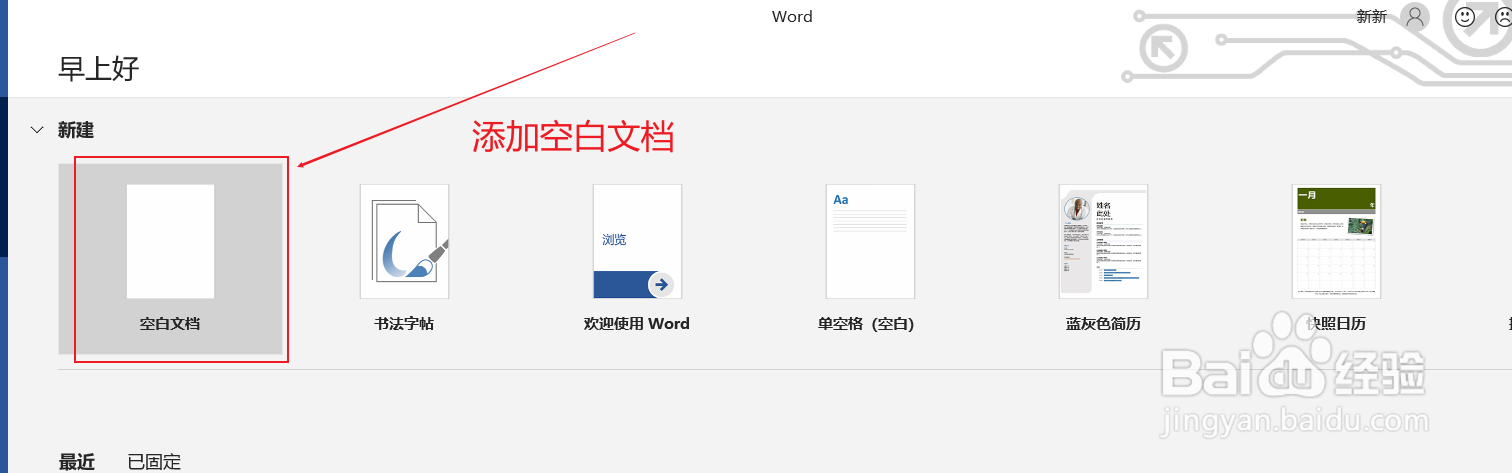This screenshot has width=1512, height=473.
Task: Send negative feedback via frown face icon
Action: point(1503,17)
